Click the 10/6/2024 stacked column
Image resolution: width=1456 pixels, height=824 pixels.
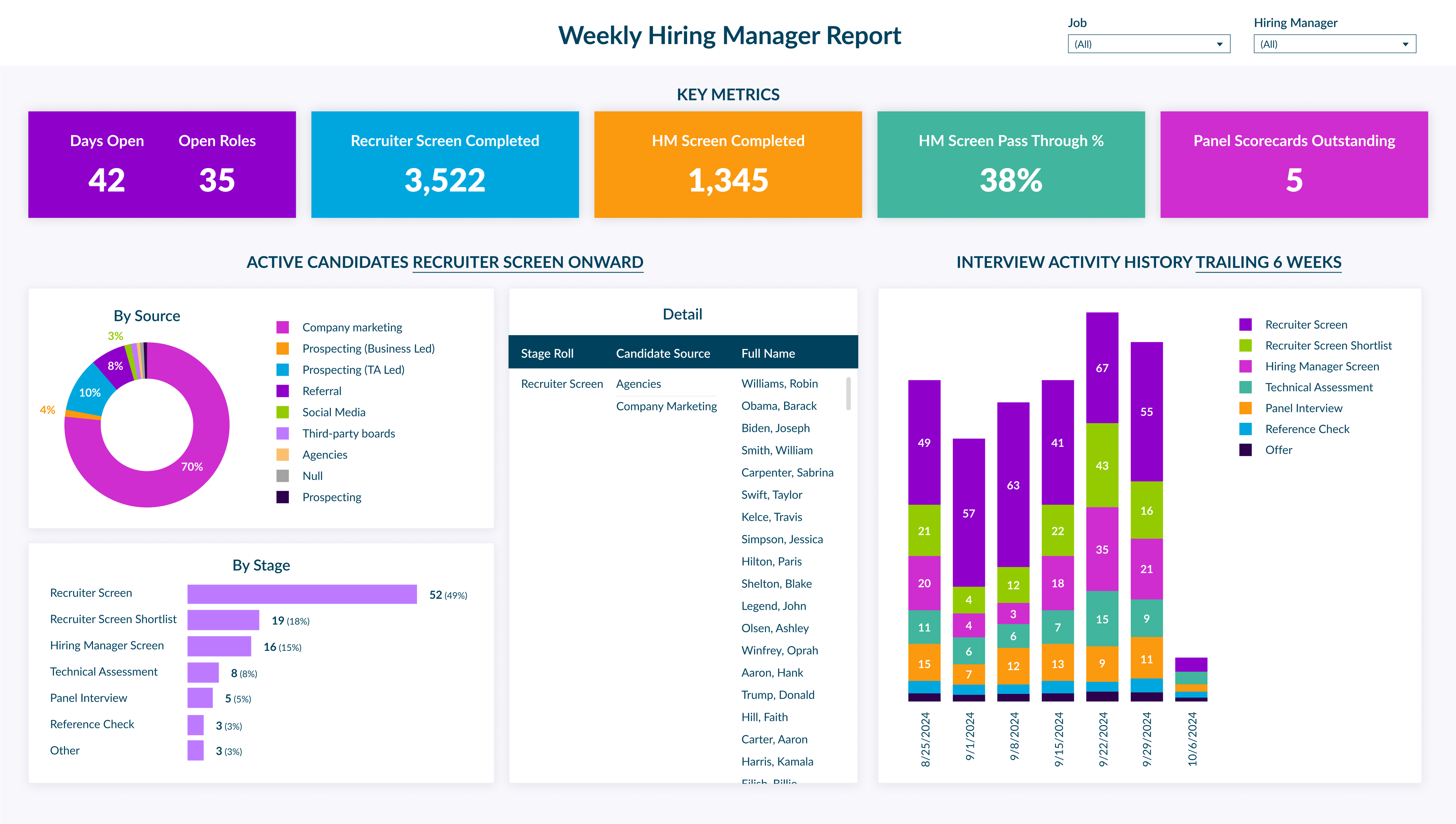click(1191, 679)
